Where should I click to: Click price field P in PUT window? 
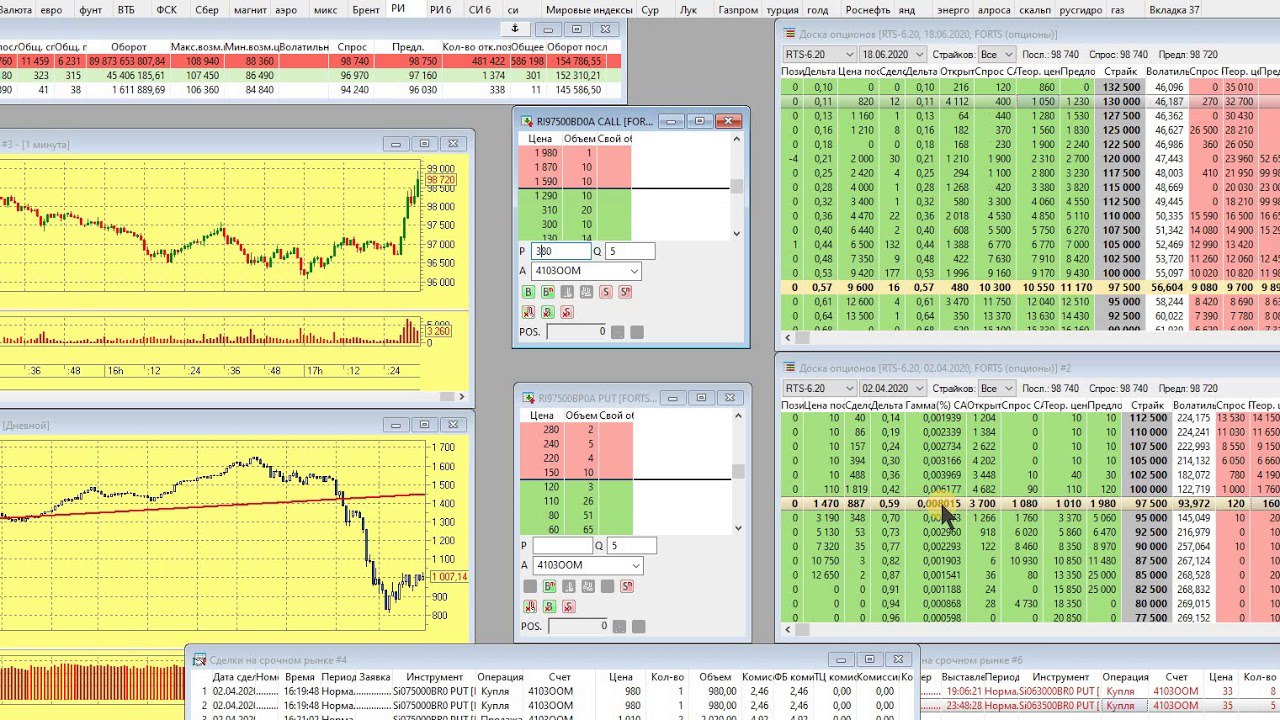point(562,546)
